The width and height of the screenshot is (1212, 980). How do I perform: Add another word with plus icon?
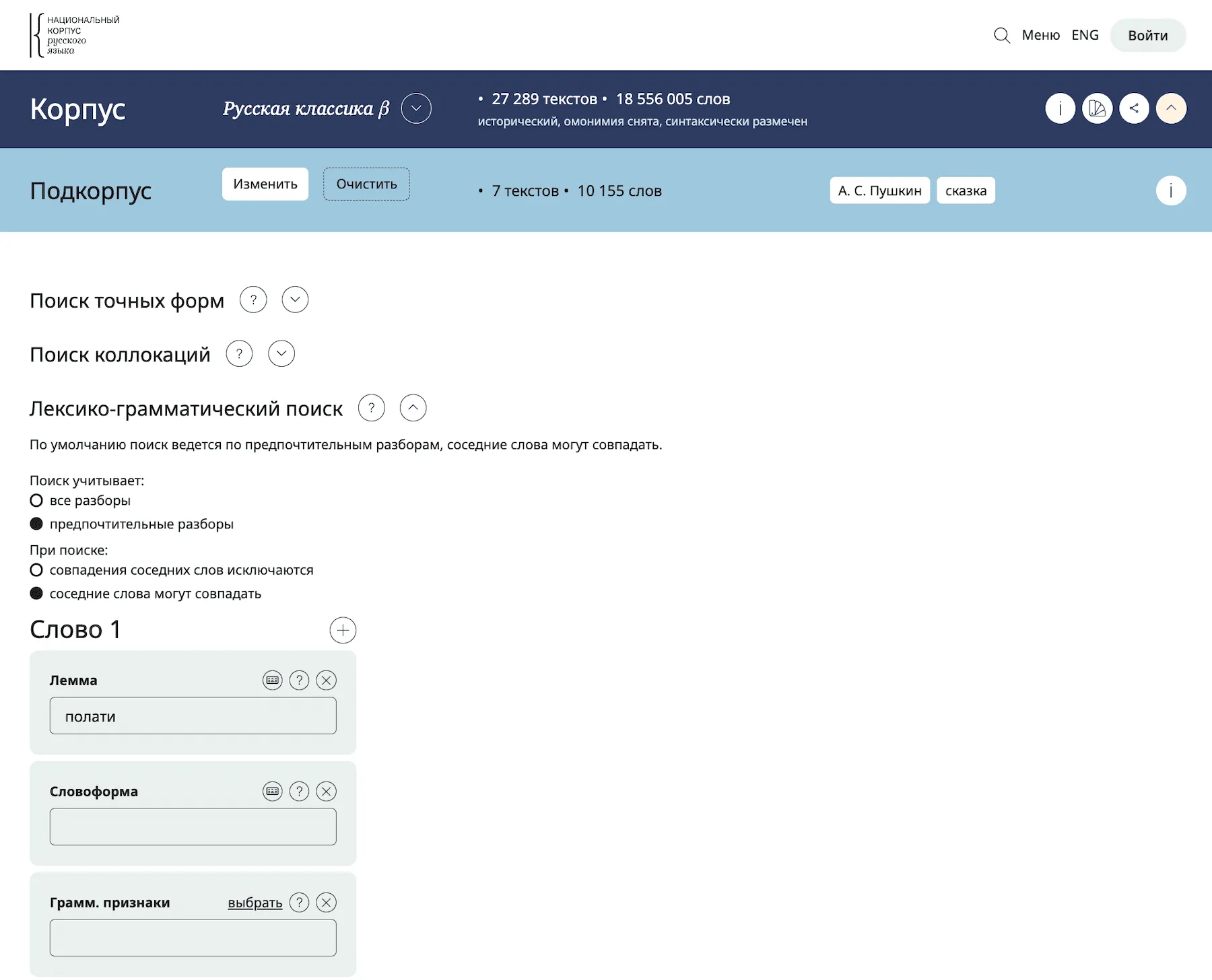pos(343,630)
